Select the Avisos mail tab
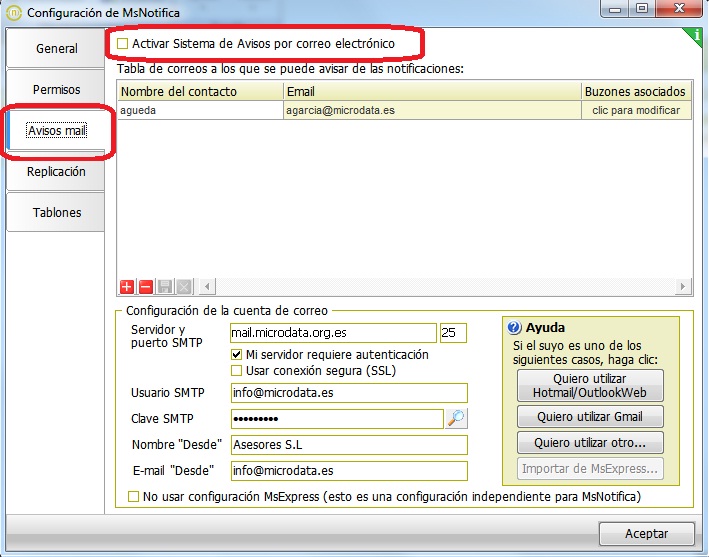The width and height of the screenshot is (709, 557). click(x=56, y=131)
